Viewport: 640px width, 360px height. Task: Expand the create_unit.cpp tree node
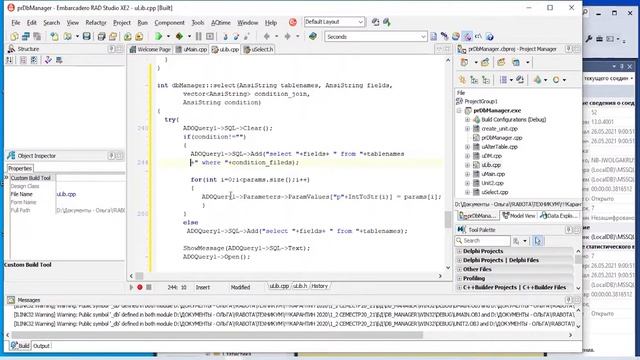[467, 129]
